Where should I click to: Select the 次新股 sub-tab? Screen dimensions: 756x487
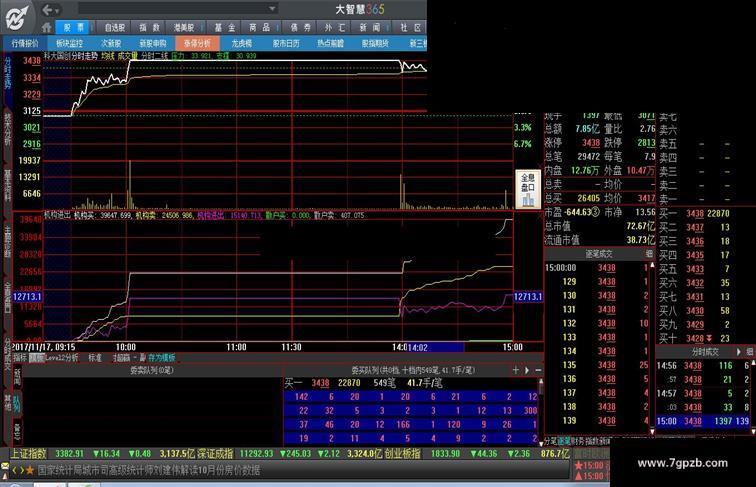click(x=111, y=43)
